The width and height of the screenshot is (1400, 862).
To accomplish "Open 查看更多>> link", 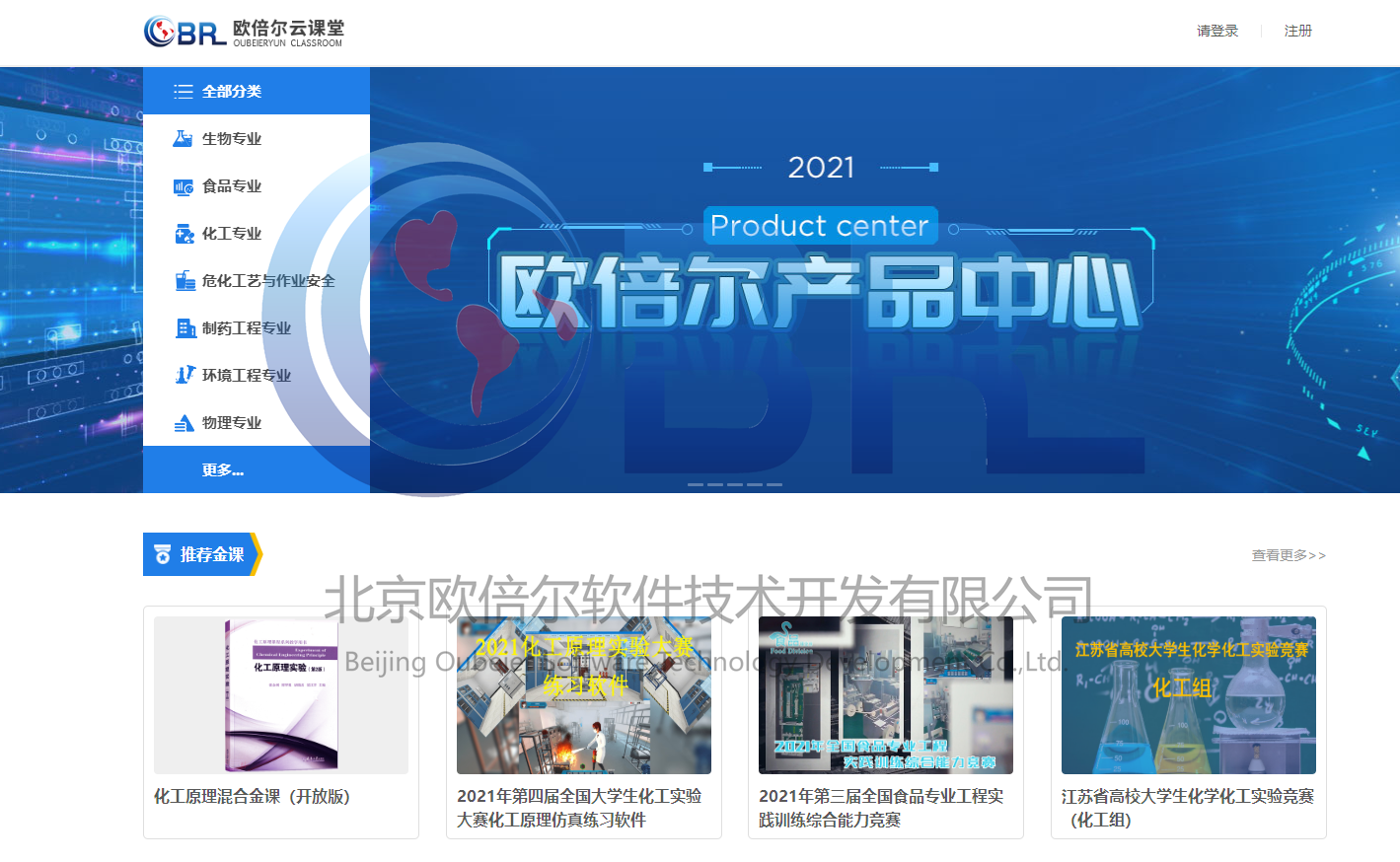I will tap(1289, 555).
